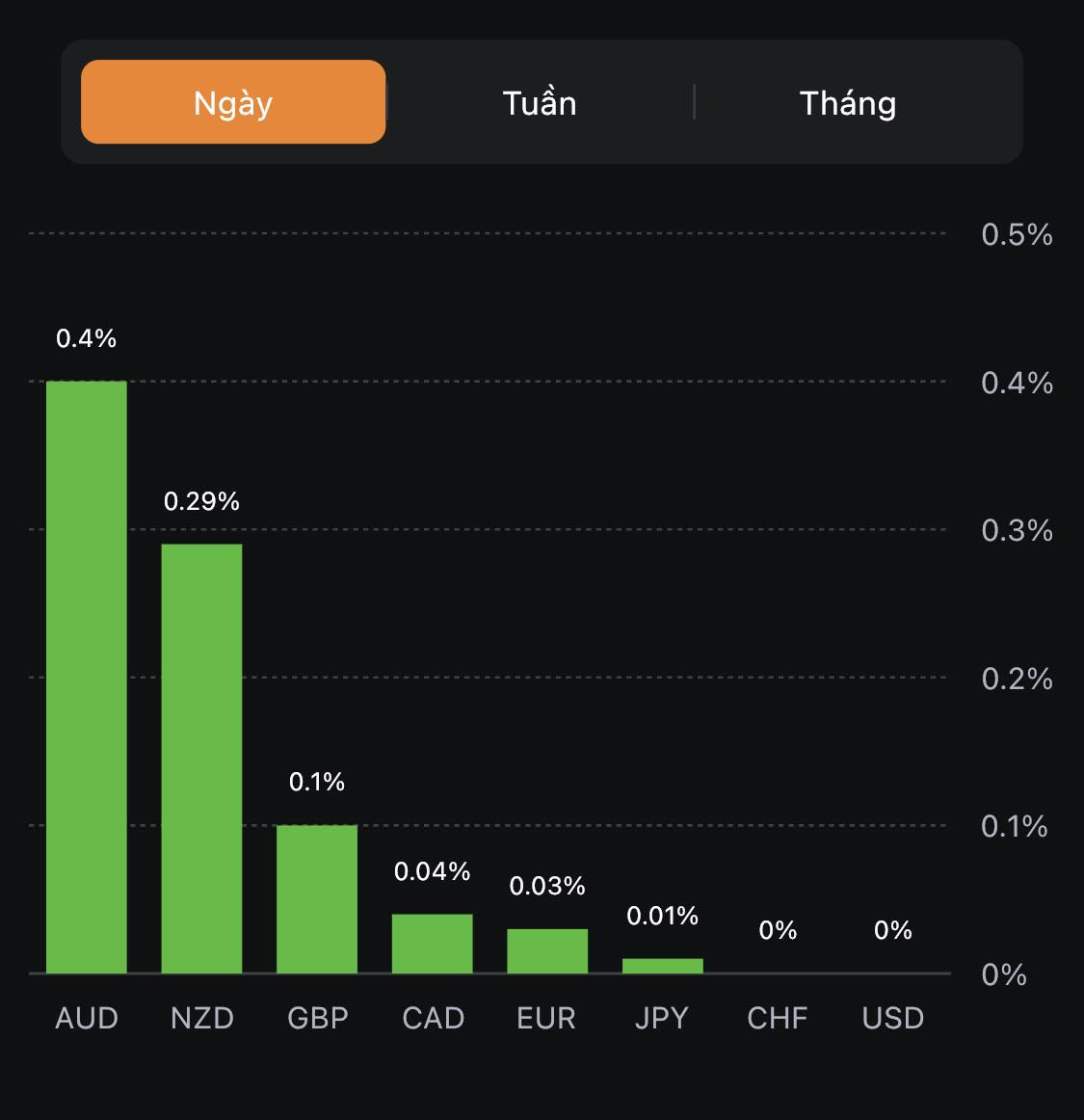Screen dimensions: 1084x1120
Task: Tap the 0.04% value above CAD
Action: point(433,871)
